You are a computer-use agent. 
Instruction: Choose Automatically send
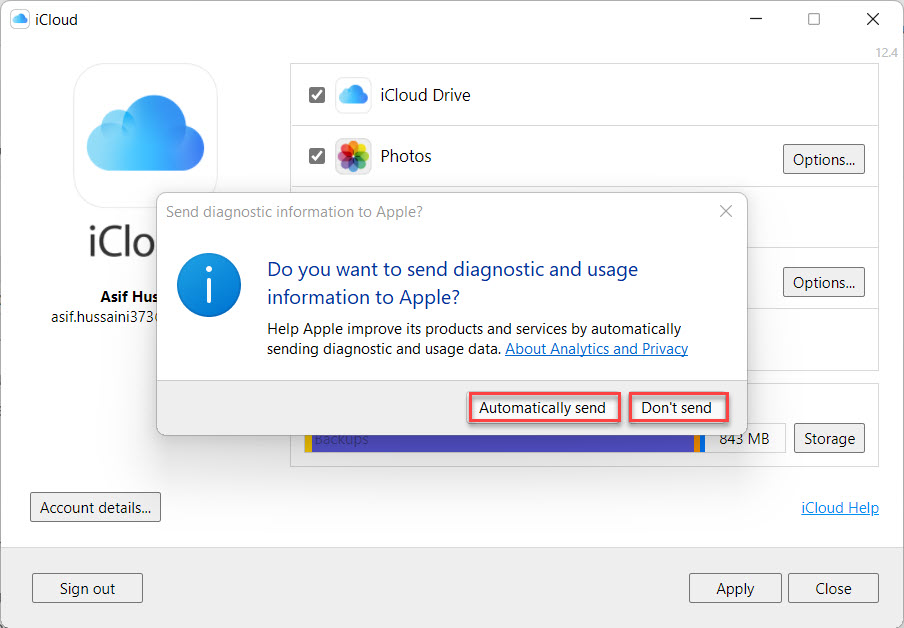point(542,408)
